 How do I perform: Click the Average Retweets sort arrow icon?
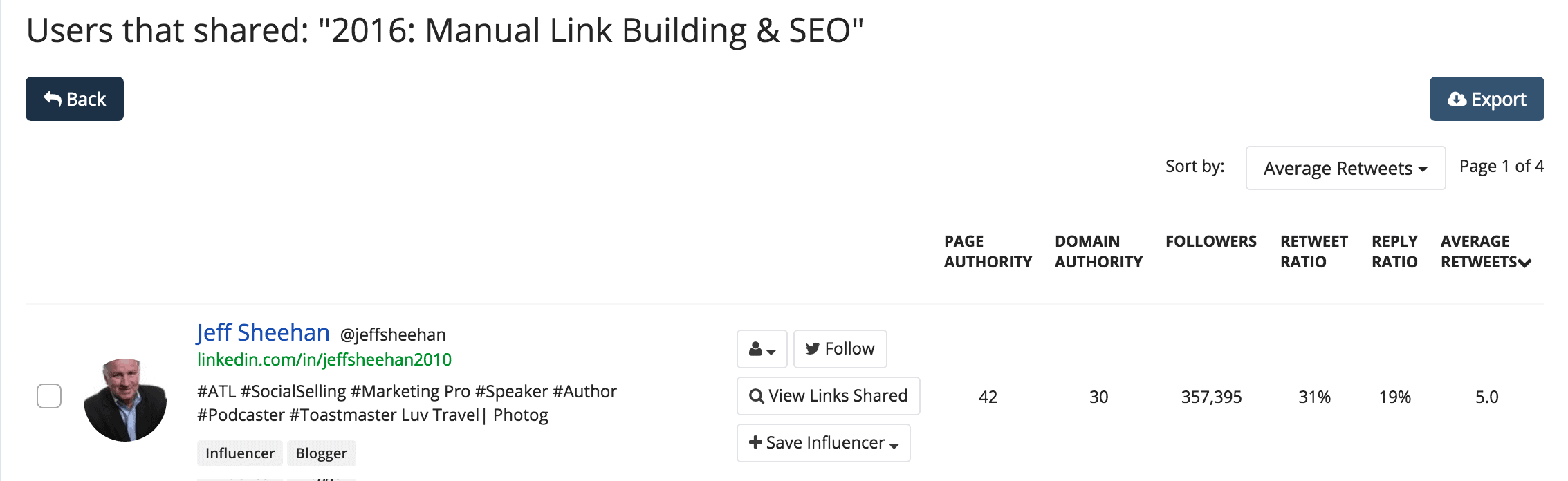coord(1525,263)
